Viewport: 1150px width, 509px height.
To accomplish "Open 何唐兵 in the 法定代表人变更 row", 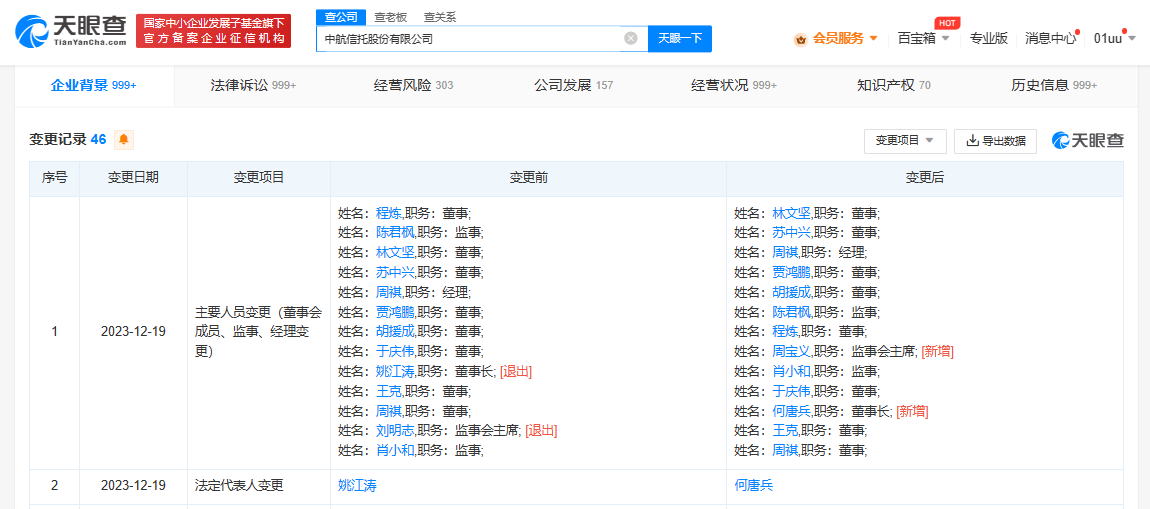I will [x=754, y=486].
